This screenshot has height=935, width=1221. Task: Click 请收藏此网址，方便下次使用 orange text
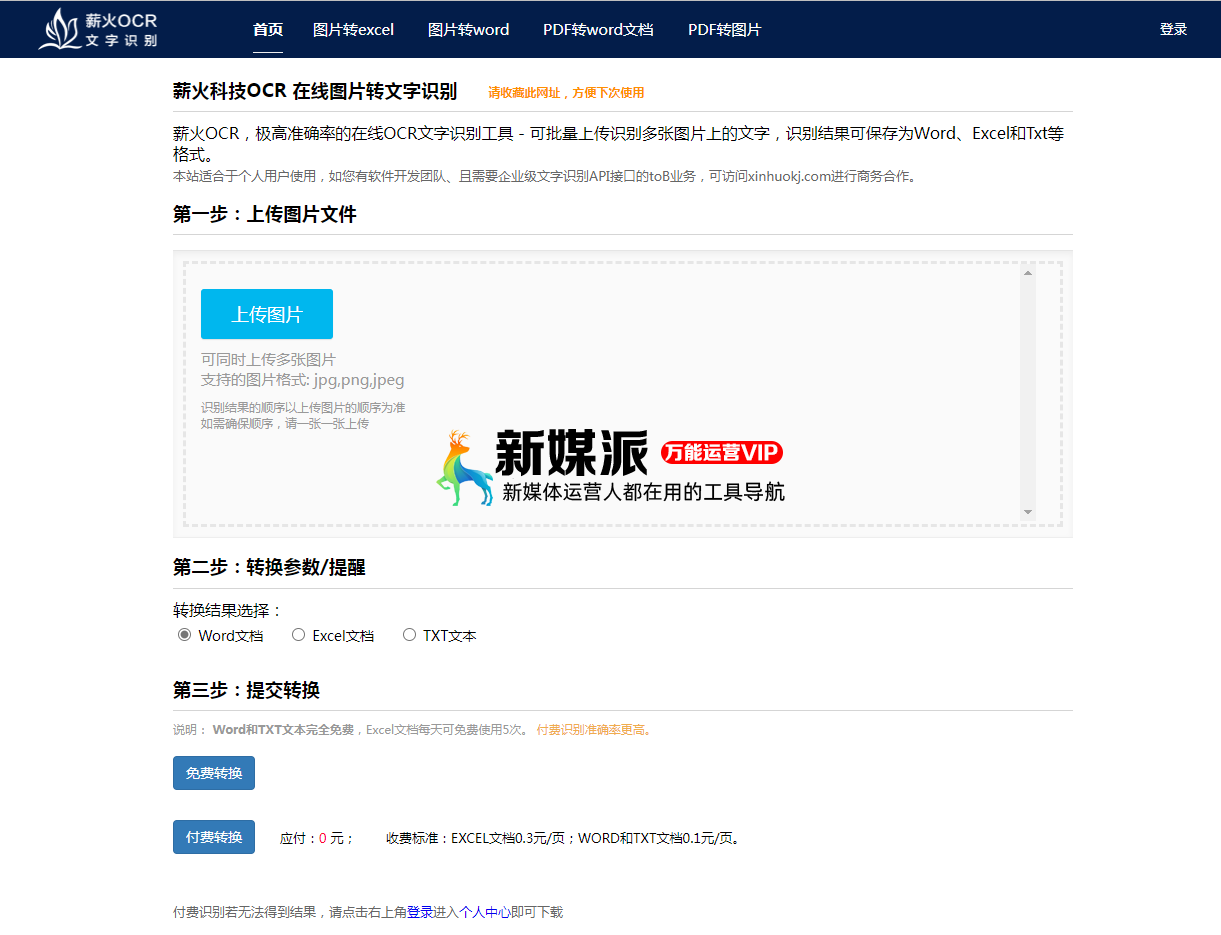[566, 93]
